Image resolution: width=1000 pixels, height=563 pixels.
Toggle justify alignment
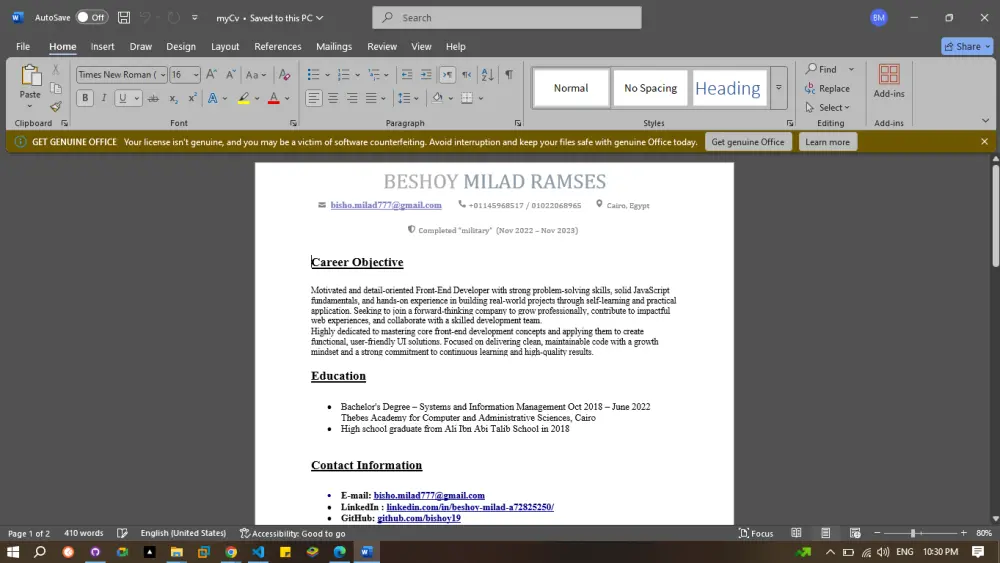tap(371, 98)
